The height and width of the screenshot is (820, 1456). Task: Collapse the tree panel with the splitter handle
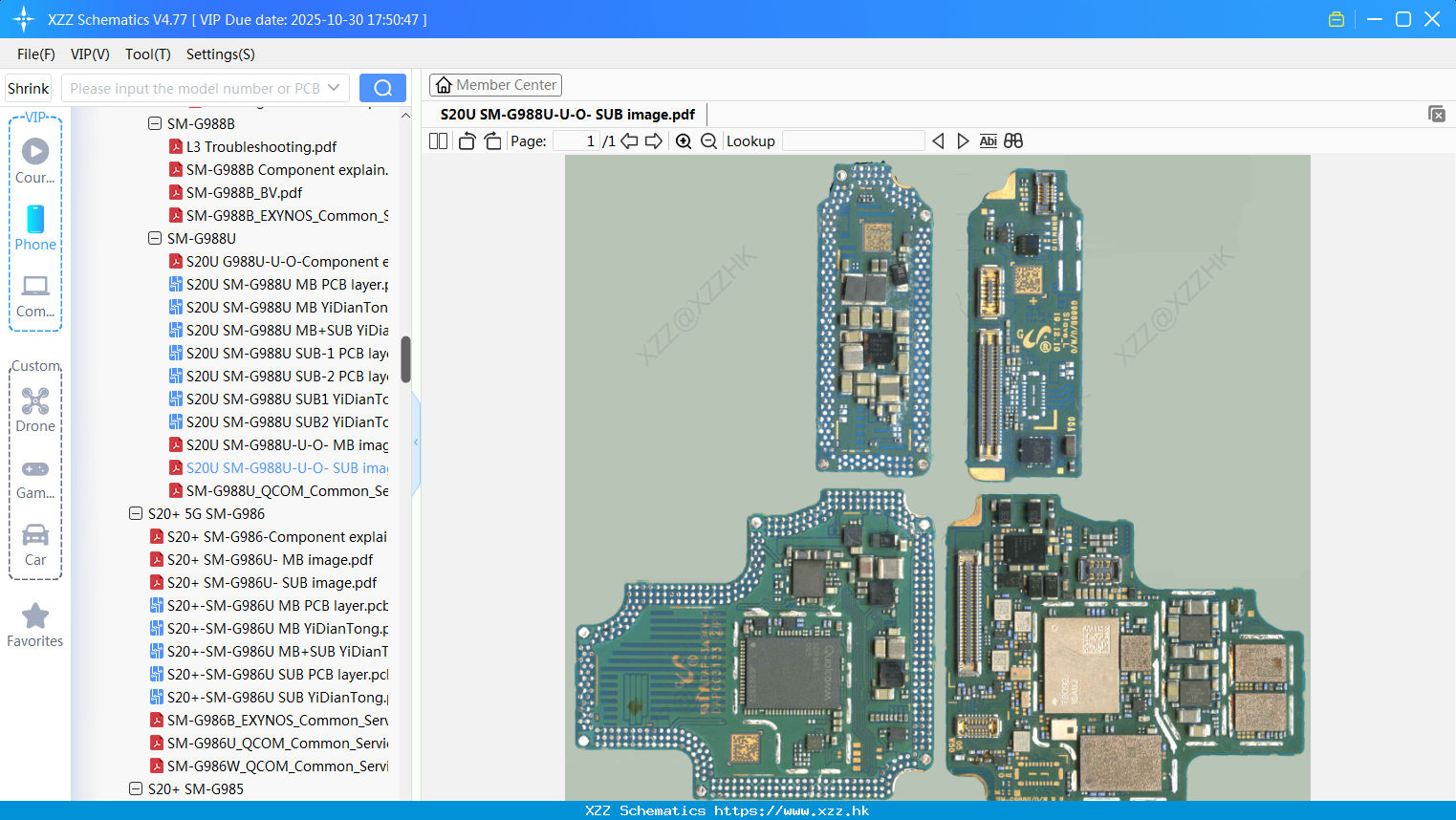[416, 442]
